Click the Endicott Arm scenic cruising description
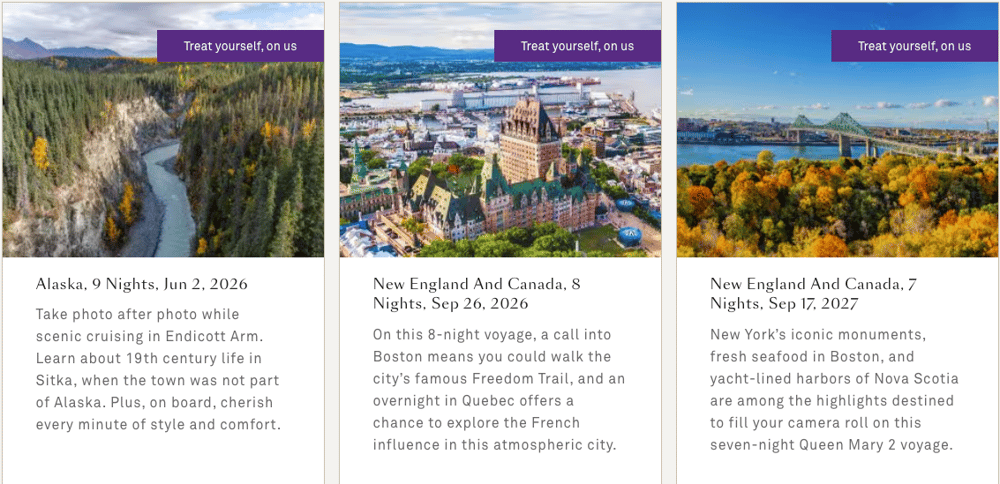 coord(158,369)
